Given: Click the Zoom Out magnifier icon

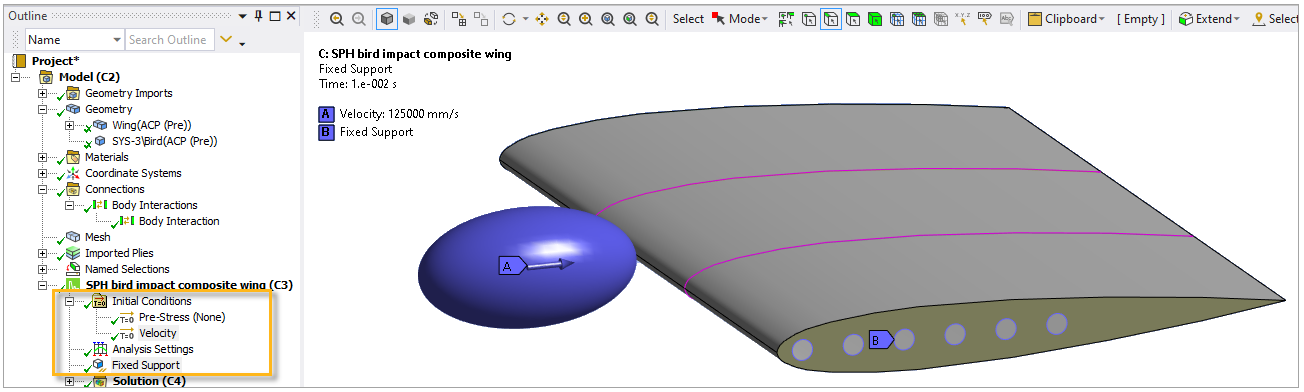Looking at the screenshot, I should [359, 19].
